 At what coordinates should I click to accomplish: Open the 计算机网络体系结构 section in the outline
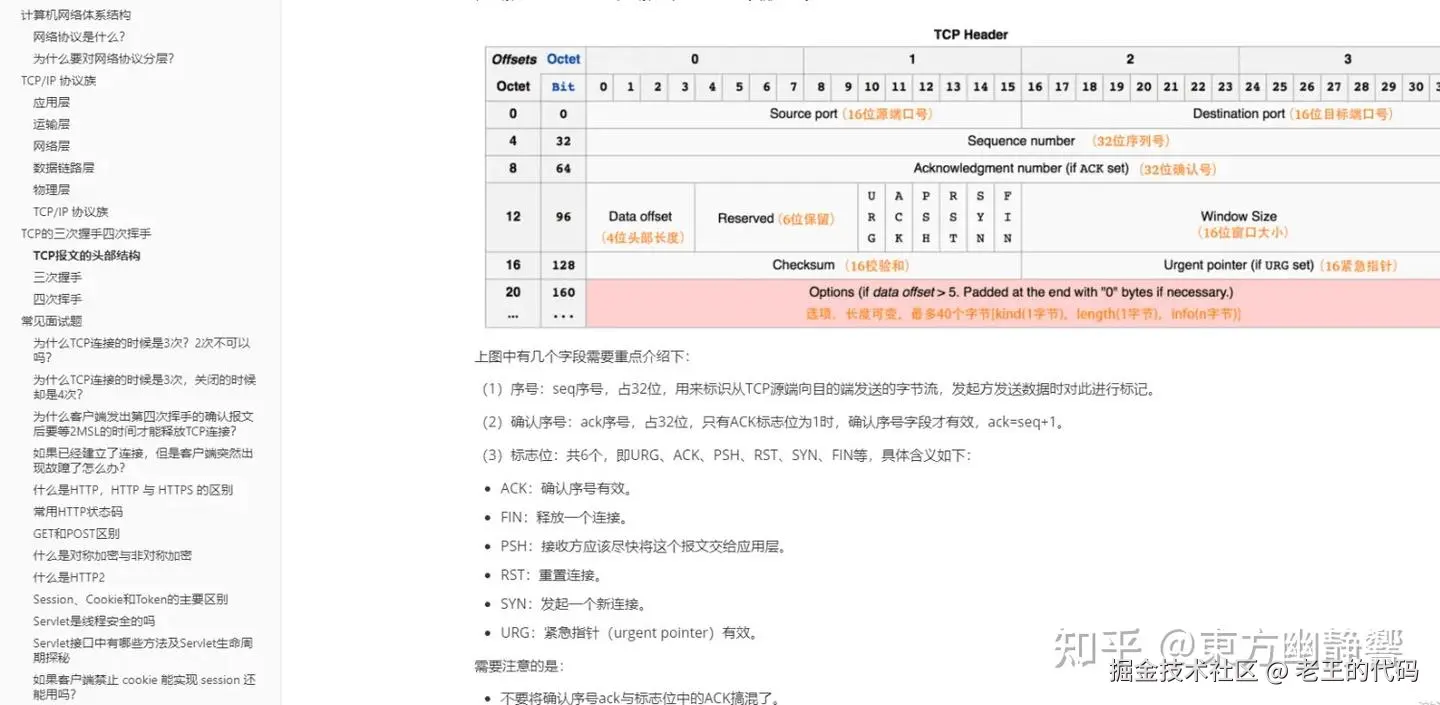tap(75, 15)
